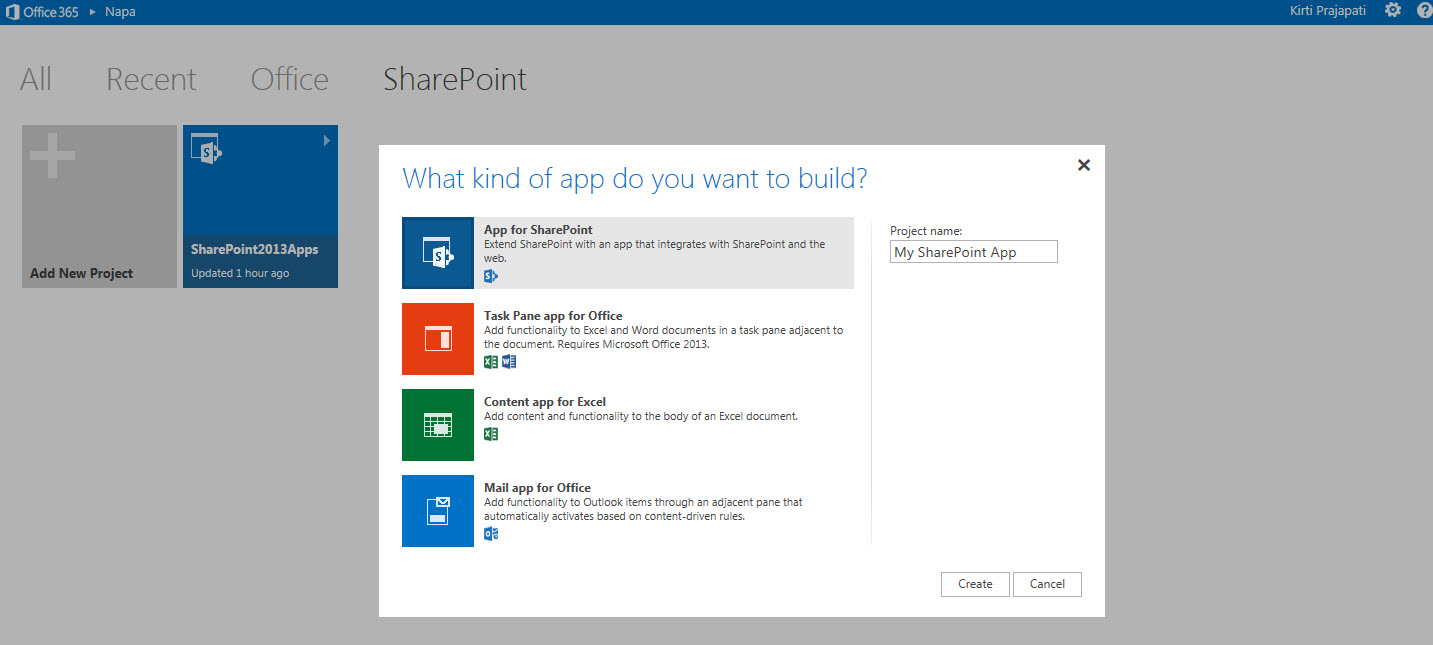Click the plus icon on Add New Project
This screenshot has width=1433, height=645.
53,156
